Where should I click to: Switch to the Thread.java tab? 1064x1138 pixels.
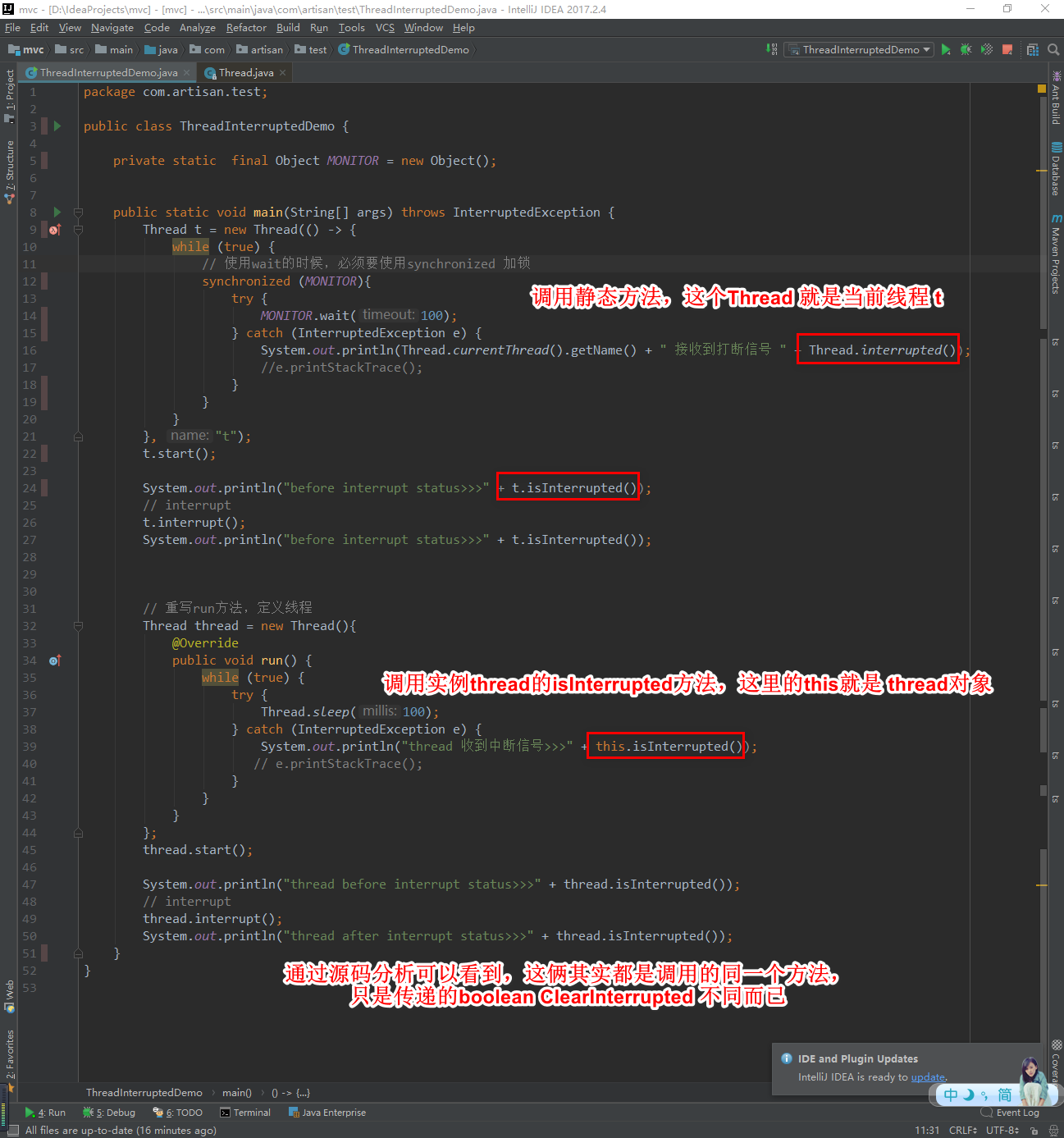245,72
